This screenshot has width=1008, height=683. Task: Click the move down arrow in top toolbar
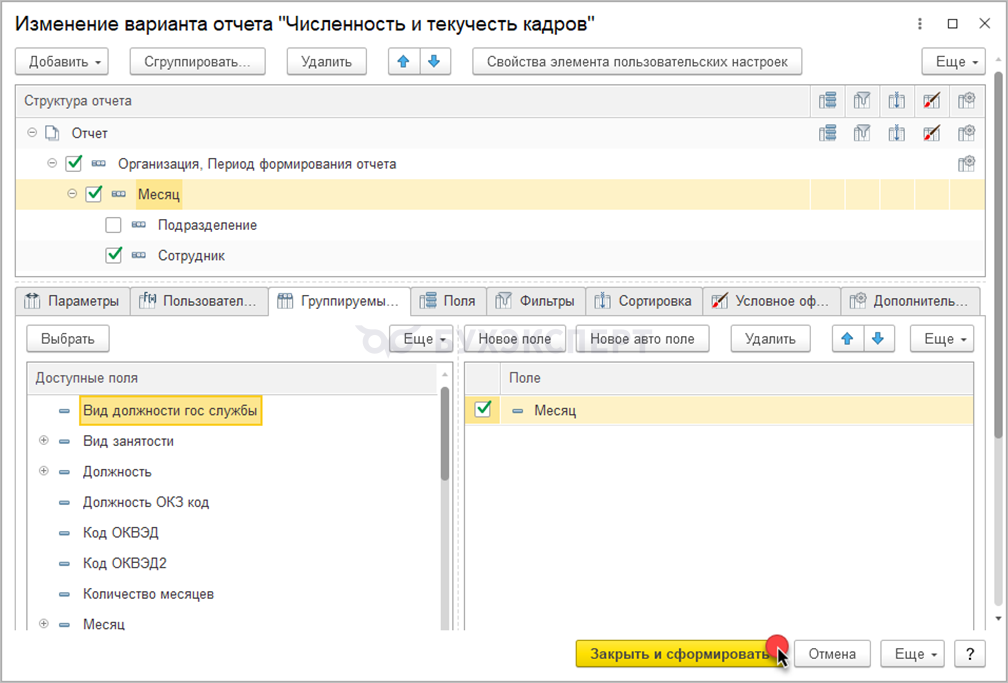[434, 62]
